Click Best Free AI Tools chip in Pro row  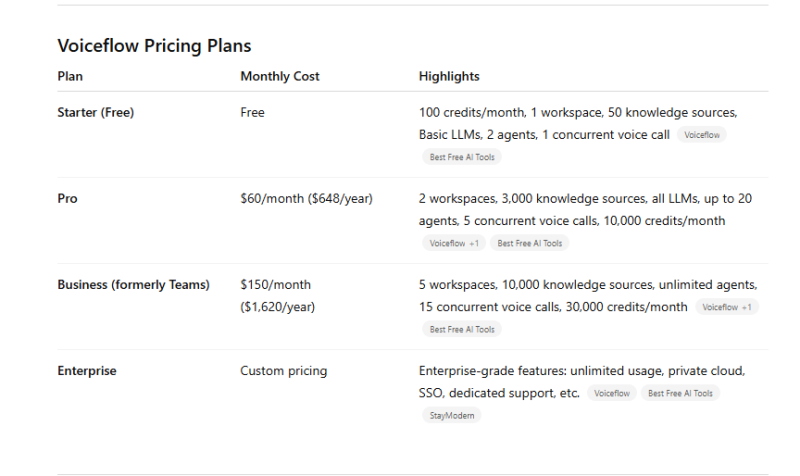pyautogui.click(x=529, y=243)
